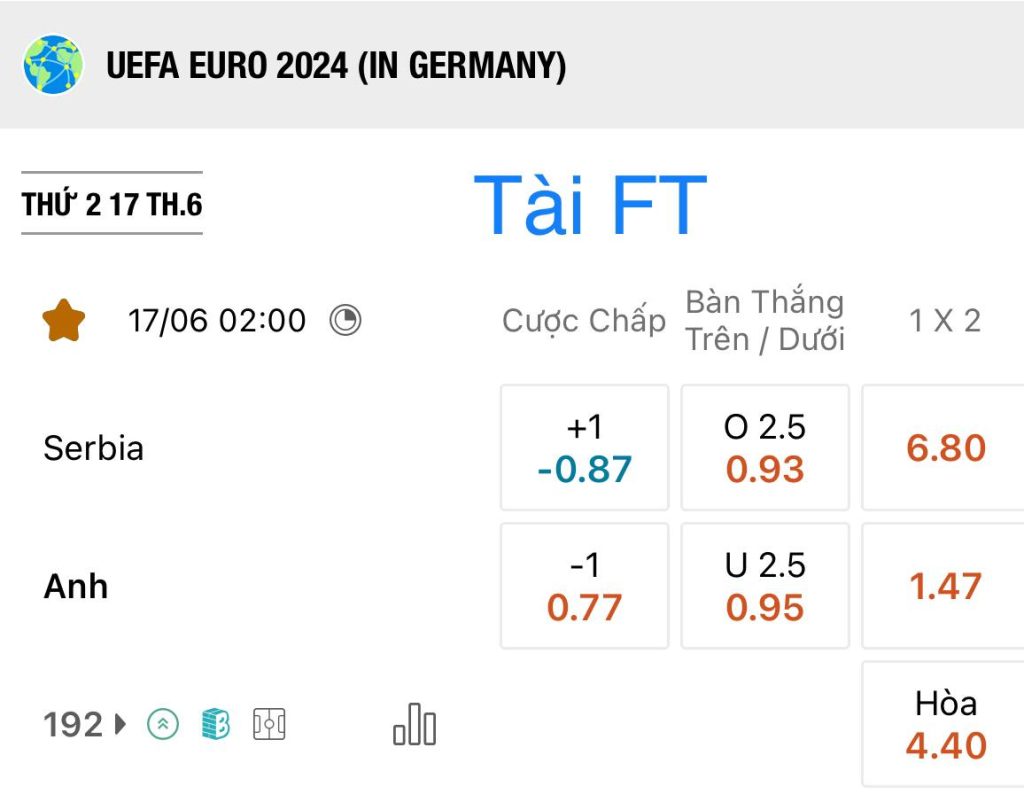Select Serbia +1 handicap at -0.87

[x=584, y=448]
